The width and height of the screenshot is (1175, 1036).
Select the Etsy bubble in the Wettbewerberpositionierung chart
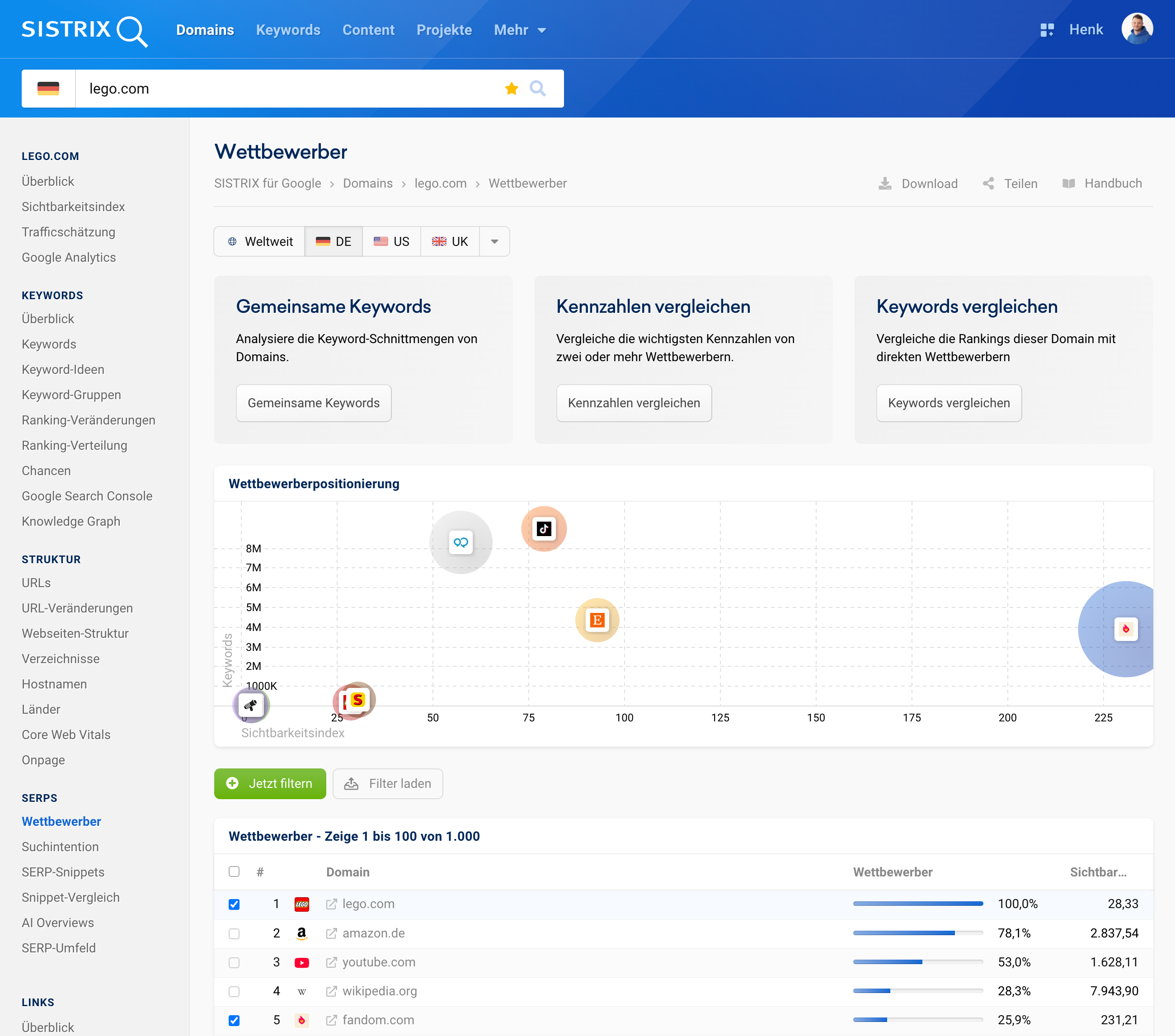[597, 620]
